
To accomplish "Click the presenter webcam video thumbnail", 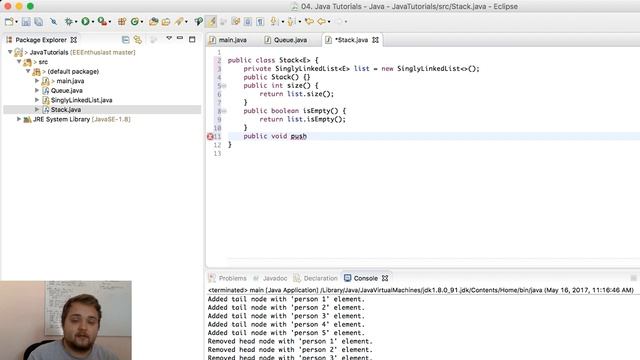I will point(66,320).
